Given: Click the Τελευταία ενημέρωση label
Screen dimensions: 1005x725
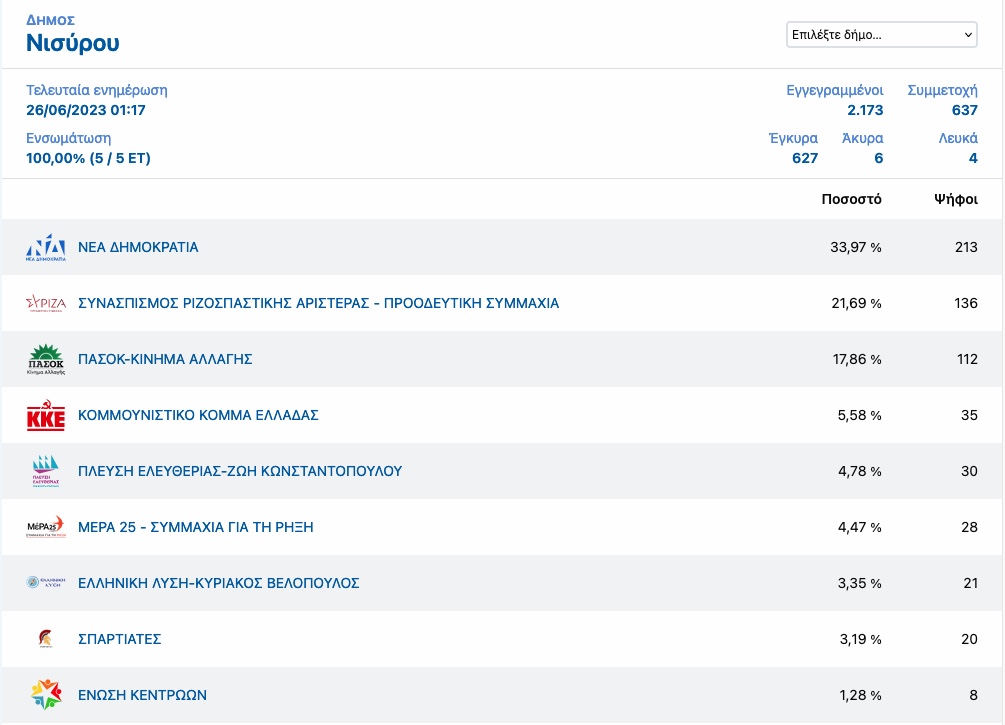Looking at the screenshot, I should pyautogui.click(x=97, y=90).
